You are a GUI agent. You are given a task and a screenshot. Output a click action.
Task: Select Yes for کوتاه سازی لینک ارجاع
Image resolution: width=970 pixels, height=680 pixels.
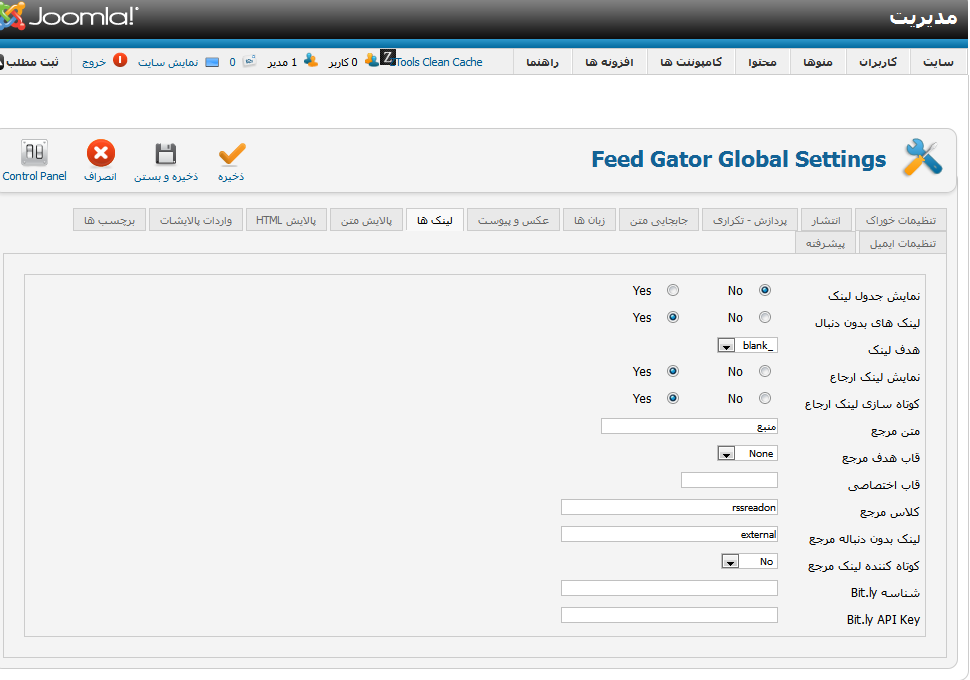pos(672,398)
